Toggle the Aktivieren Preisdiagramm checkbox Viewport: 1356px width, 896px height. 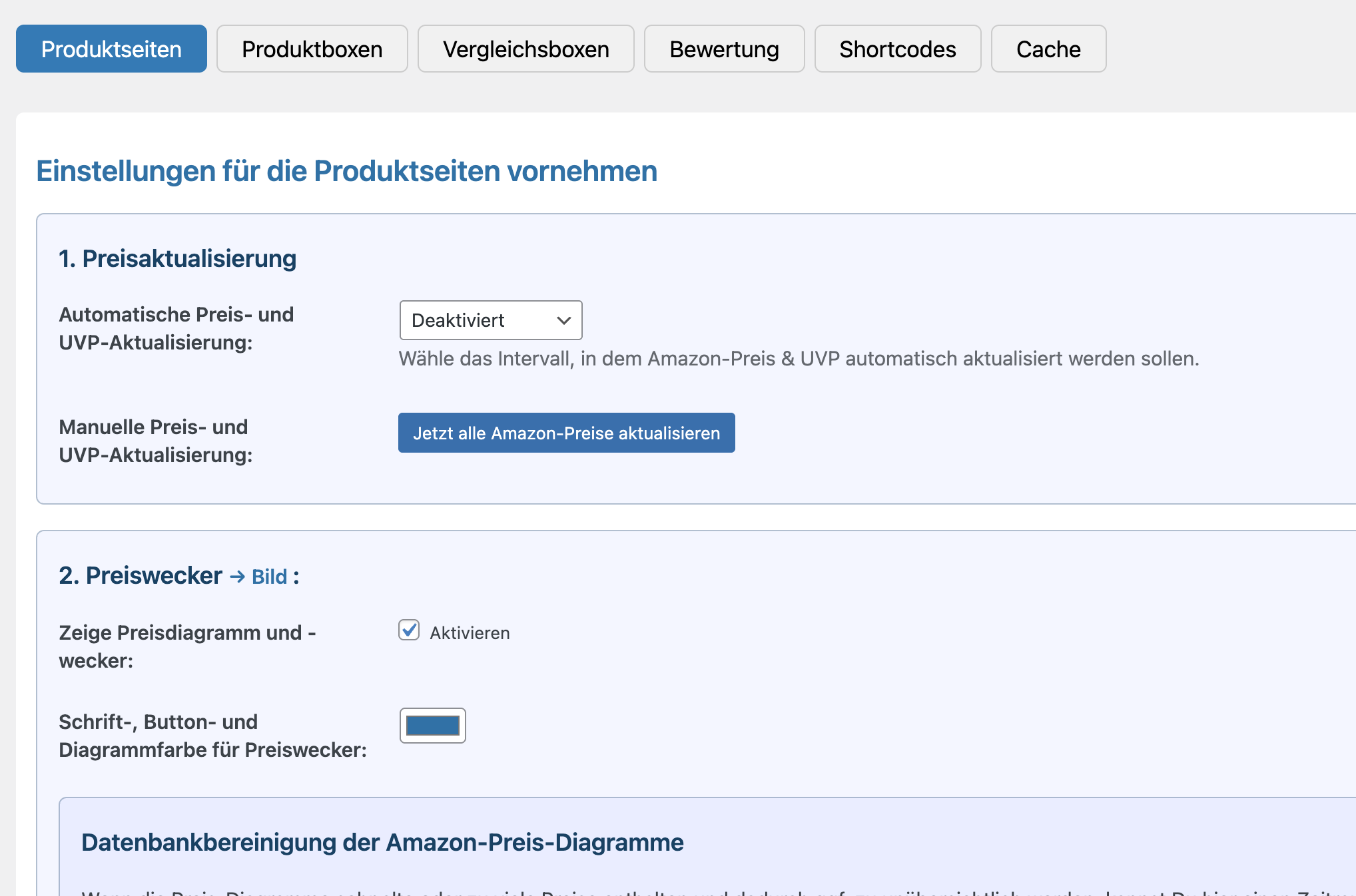[409, 630]
